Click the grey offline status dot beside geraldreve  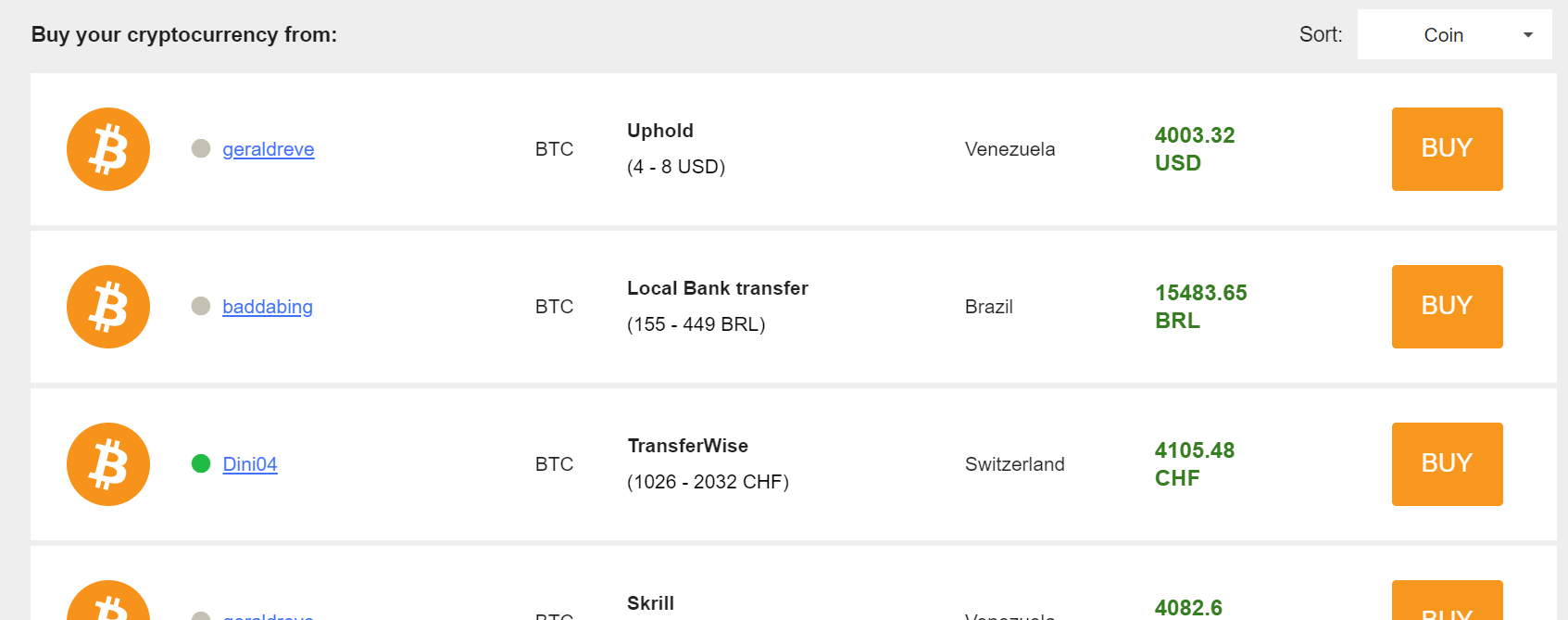[201, 148]
